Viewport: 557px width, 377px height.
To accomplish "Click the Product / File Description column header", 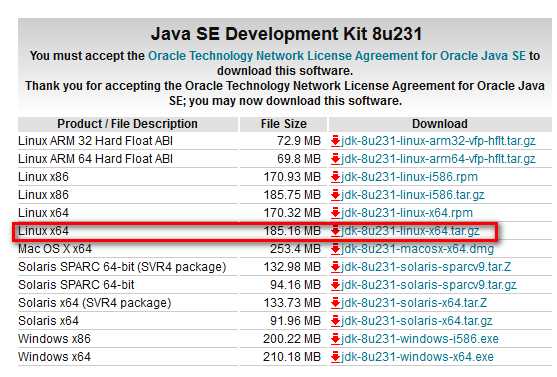I will click(128, 124).
